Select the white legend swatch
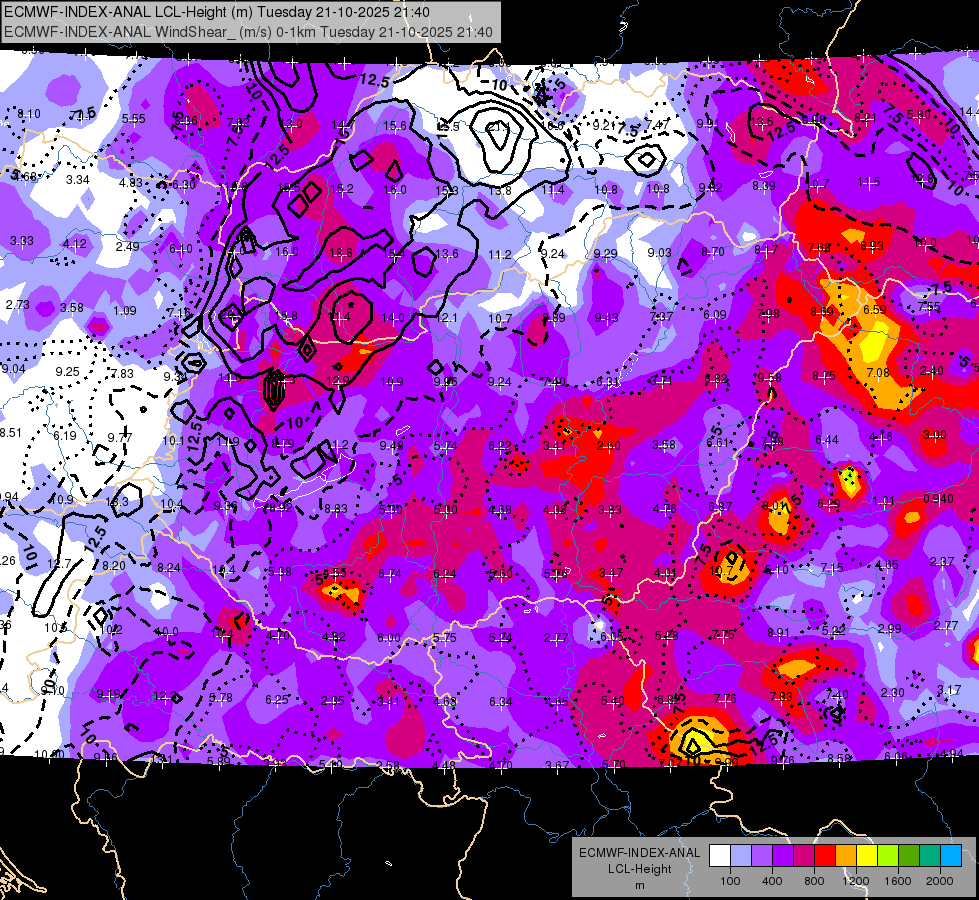This screenshot has width=979, height=900. (x=719, y=856)
